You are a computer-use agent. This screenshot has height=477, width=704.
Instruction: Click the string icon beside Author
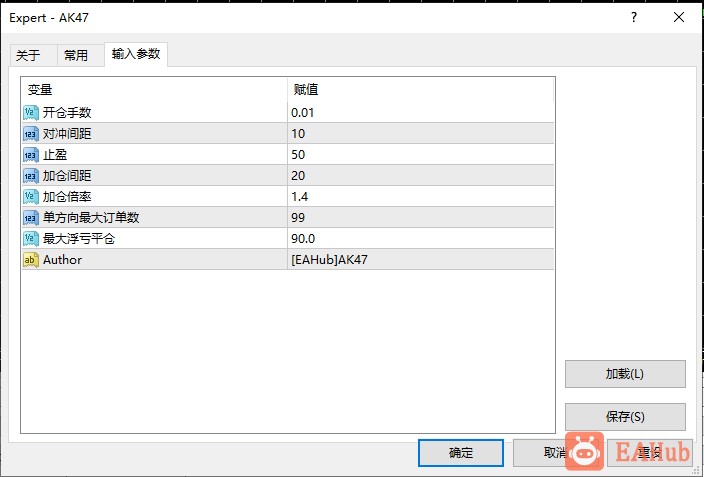[31, 260]
